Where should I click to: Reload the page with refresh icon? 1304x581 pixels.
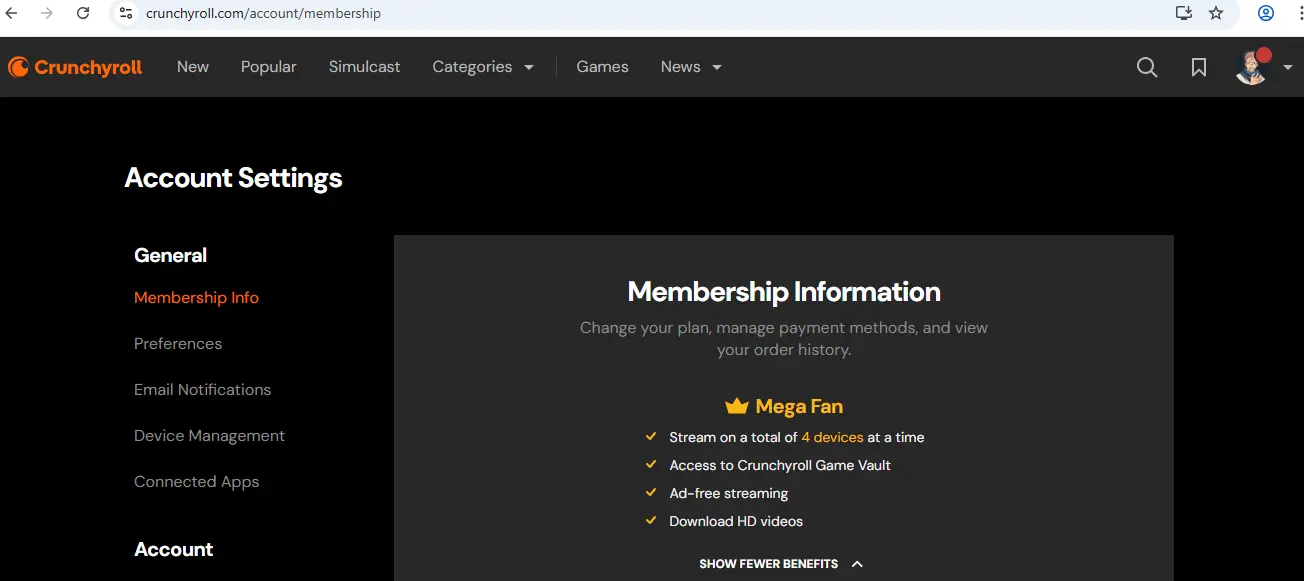click(83, 13)
